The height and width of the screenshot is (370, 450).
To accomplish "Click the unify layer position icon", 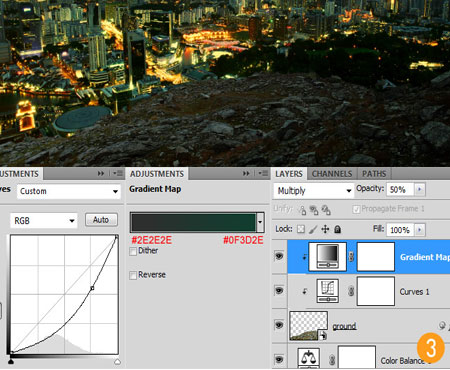I will (302, 210).
